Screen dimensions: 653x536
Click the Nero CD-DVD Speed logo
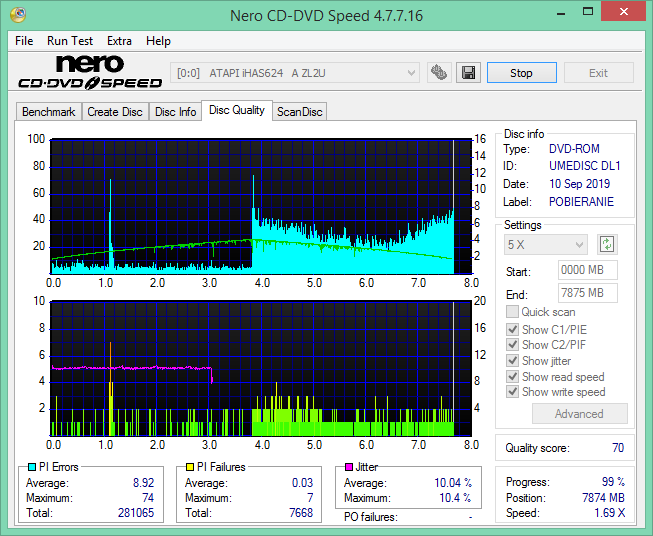click(x=90, y=72)
